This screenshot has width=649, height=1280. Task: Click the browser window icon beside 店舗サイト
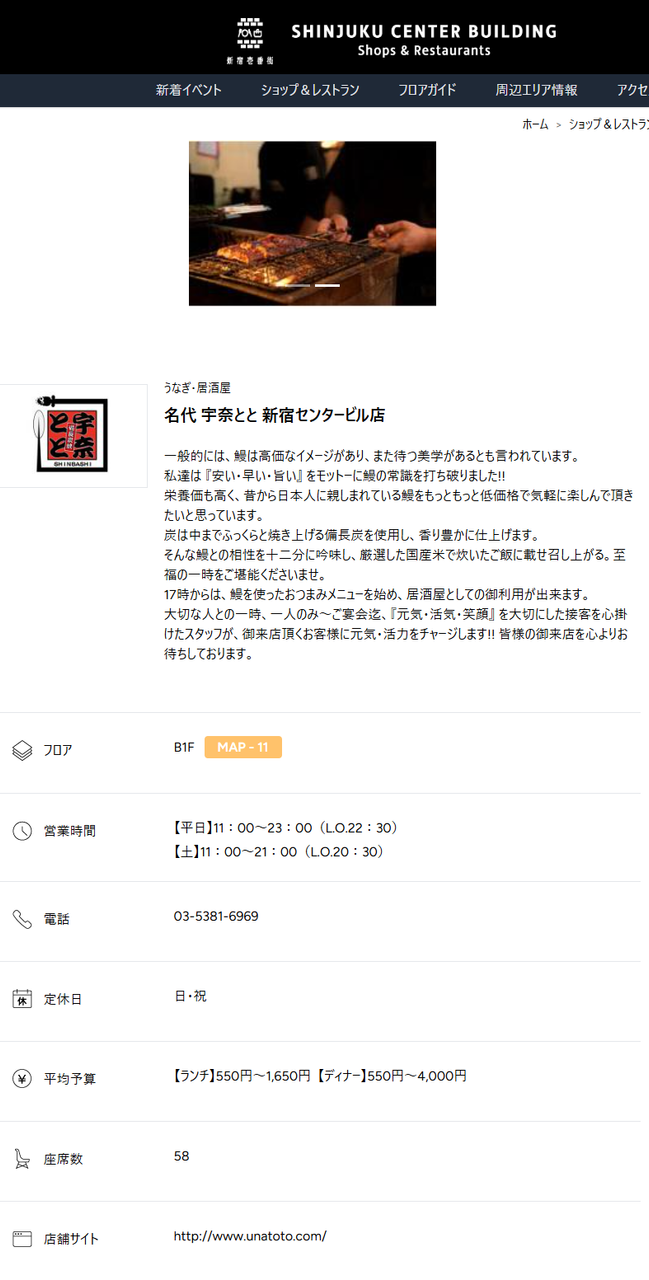[x=22, y=1239]
